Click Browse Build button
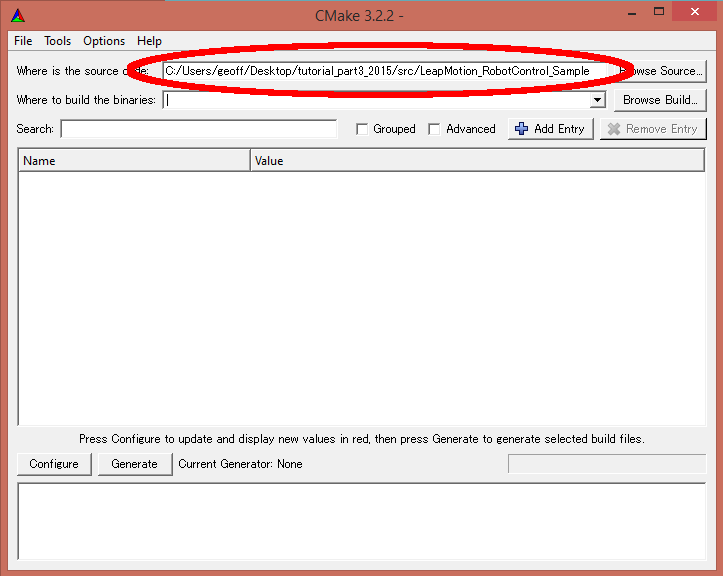The width and height of the screenshot is (723, 576). tap(660, 100)
